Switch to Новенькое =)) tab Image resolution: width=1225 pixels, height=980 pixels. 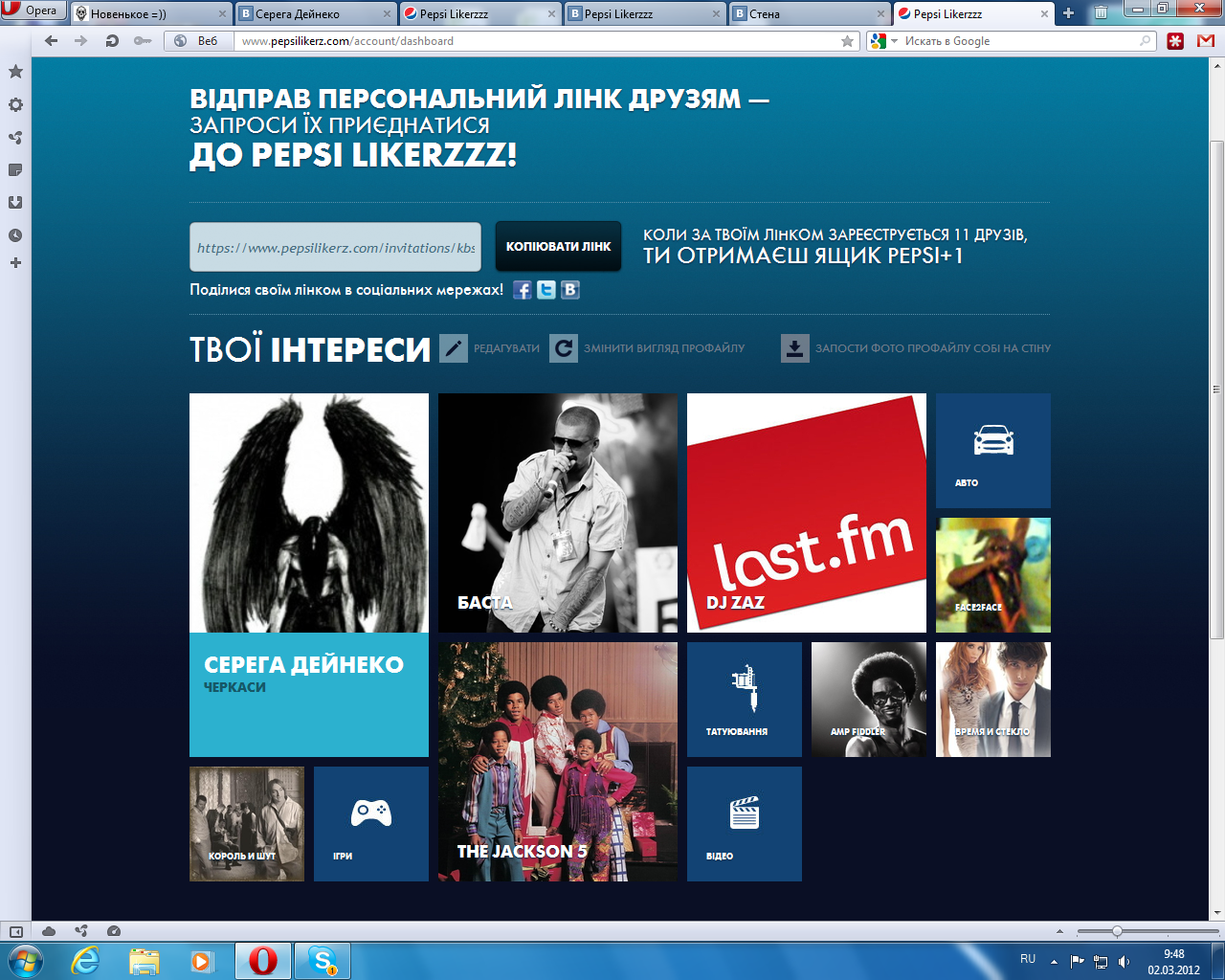(151, 13)
